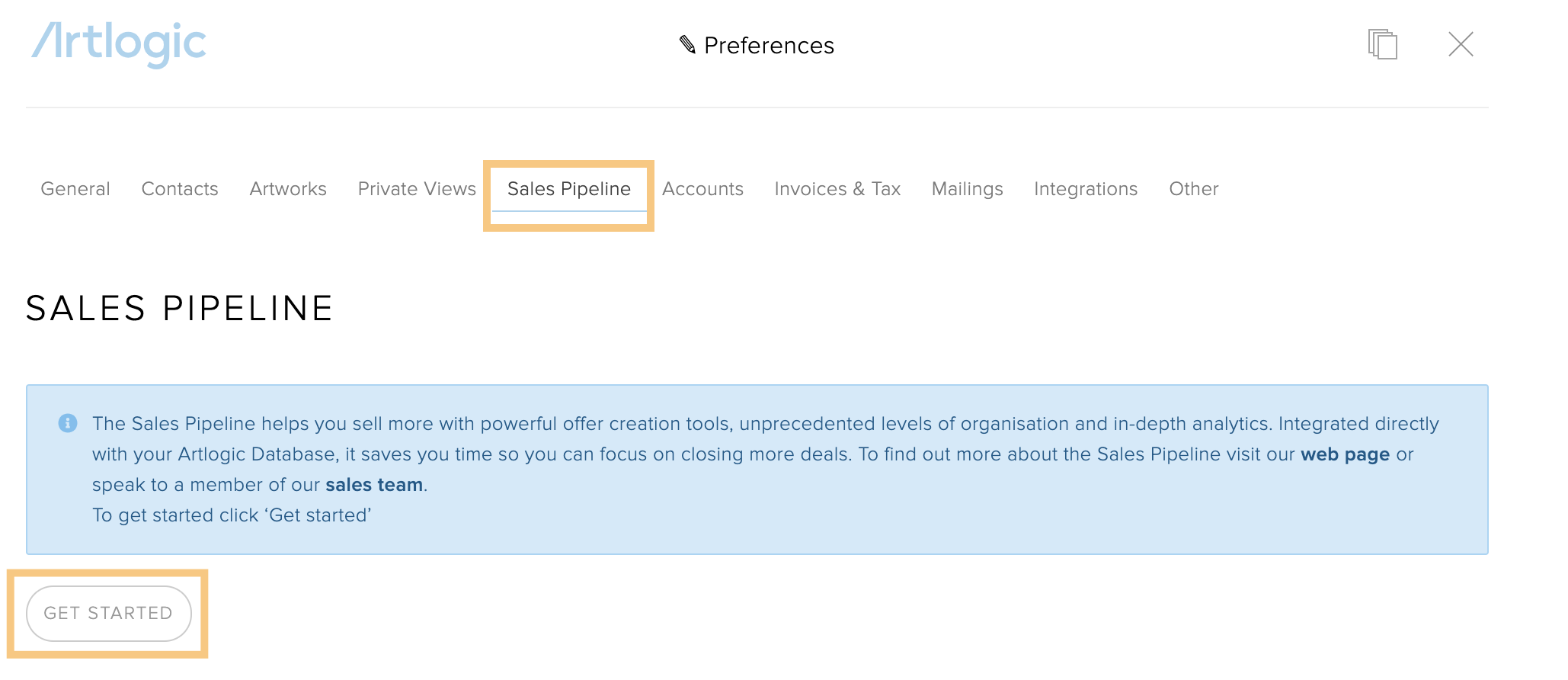The image size is (1568, 680).
Task: Select the Sales Pipeline tab
Action: [569, 189]
